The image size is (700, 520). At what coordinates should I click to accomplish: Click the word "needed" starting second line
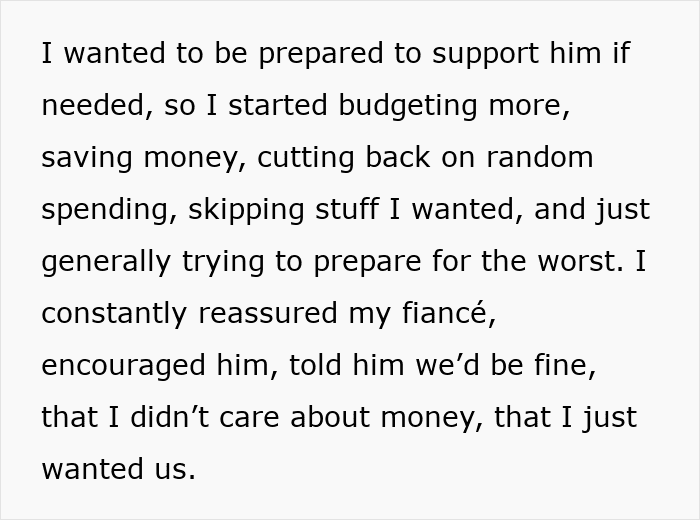pos(96,106)
